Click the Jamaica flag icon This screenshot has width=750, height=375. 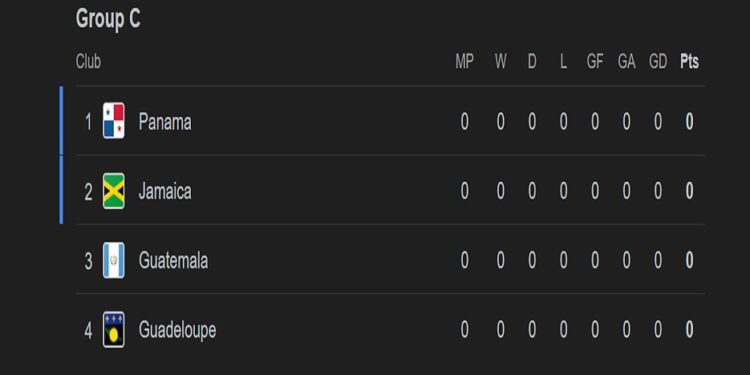point(114,191)
